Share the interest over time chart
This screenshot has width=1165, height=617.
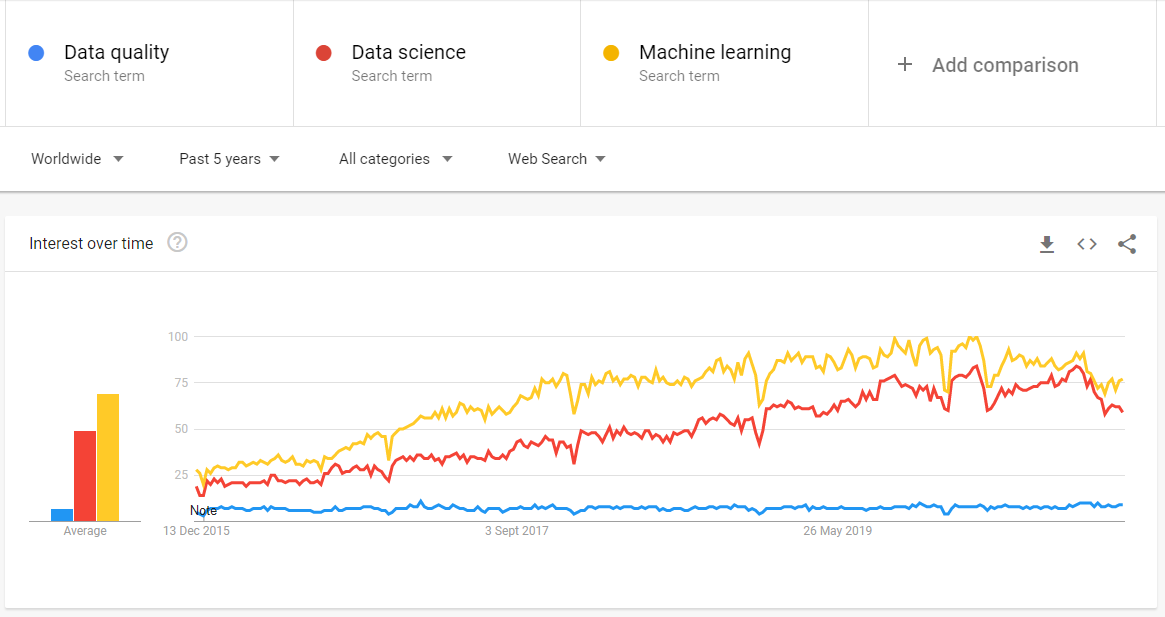coord(1127,244)
